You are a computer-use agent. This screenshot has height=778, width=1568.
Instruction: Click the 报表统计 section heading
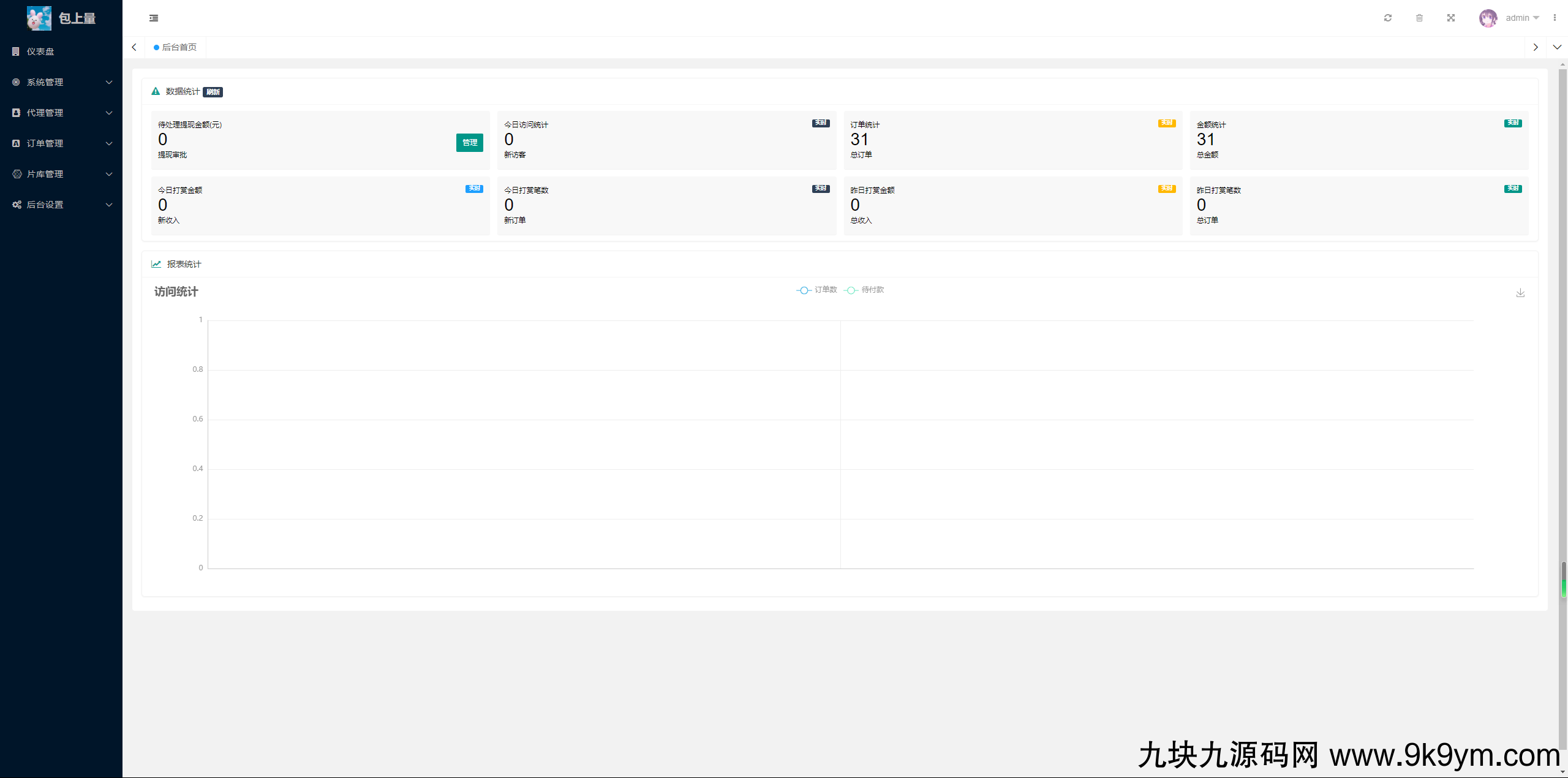[184, 264]
